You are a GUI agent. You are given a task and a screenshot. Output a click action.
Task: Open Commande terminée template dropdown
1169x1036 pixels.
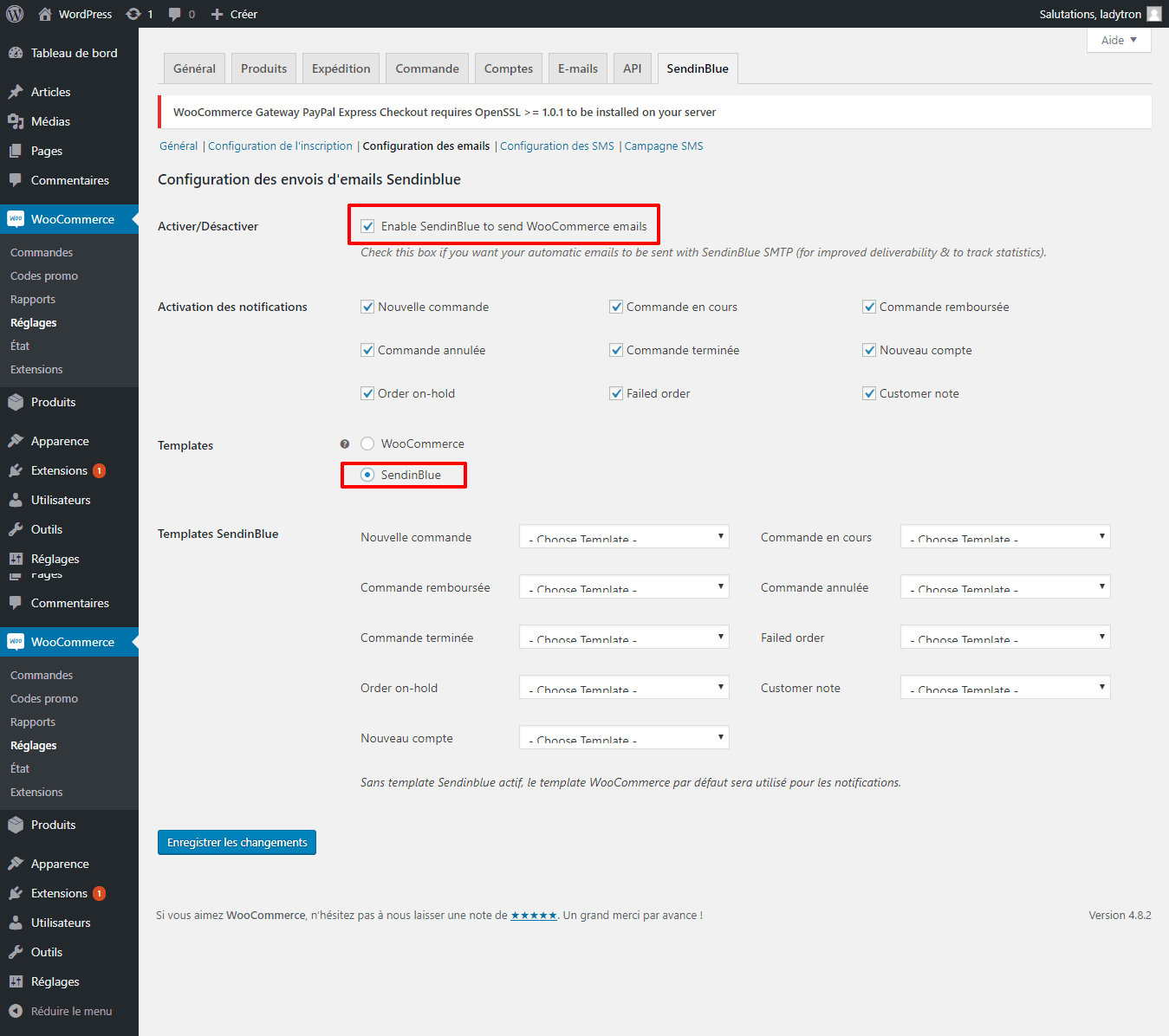click(624, 637)
